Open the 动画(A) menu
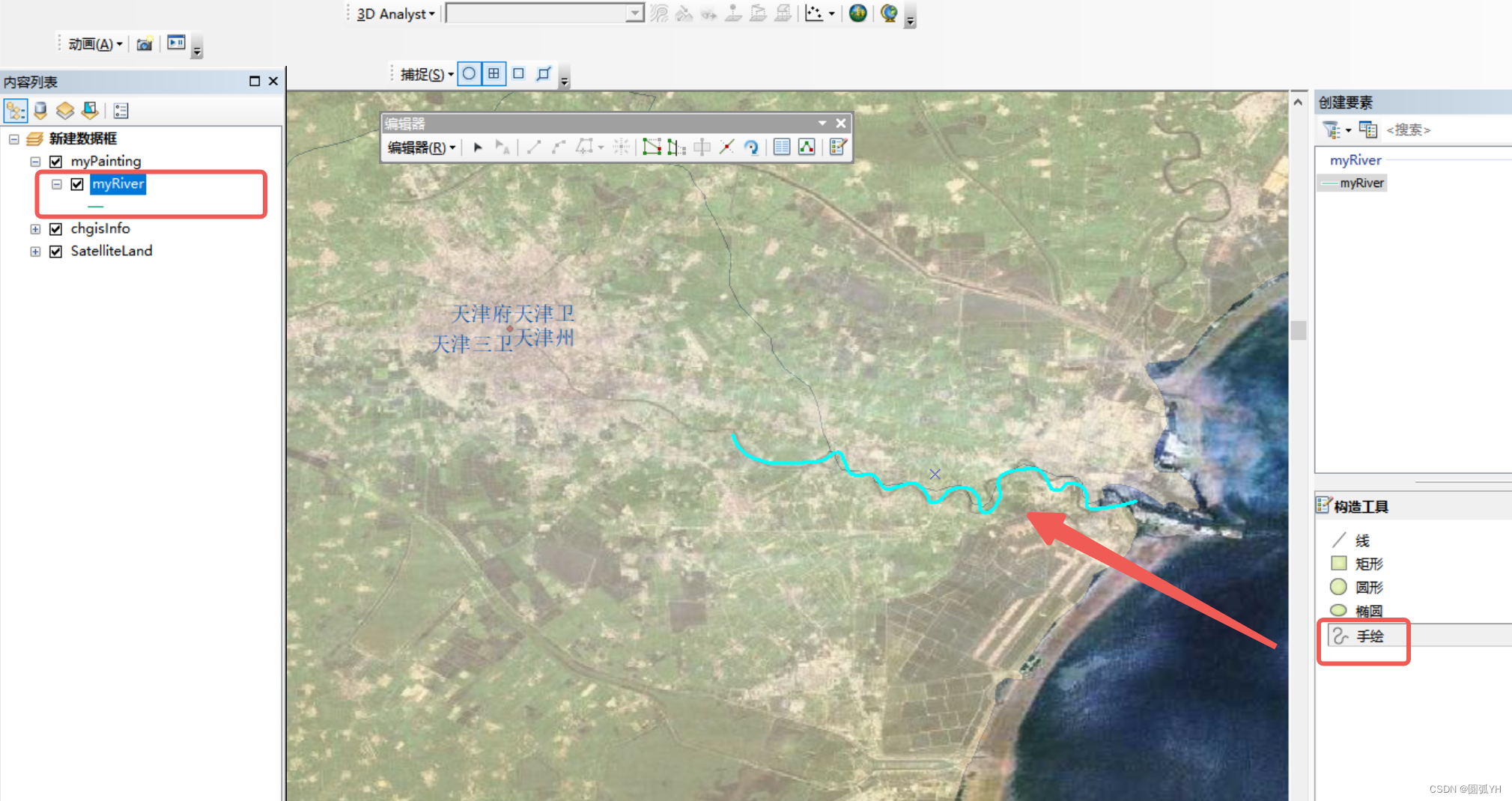1512x801 pixels. [91, 43]
